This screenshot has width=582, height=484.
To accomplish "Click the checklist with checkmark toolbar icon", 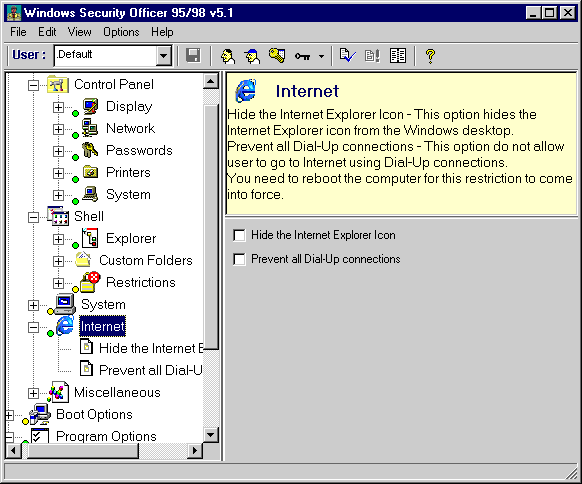I will 347,56.
